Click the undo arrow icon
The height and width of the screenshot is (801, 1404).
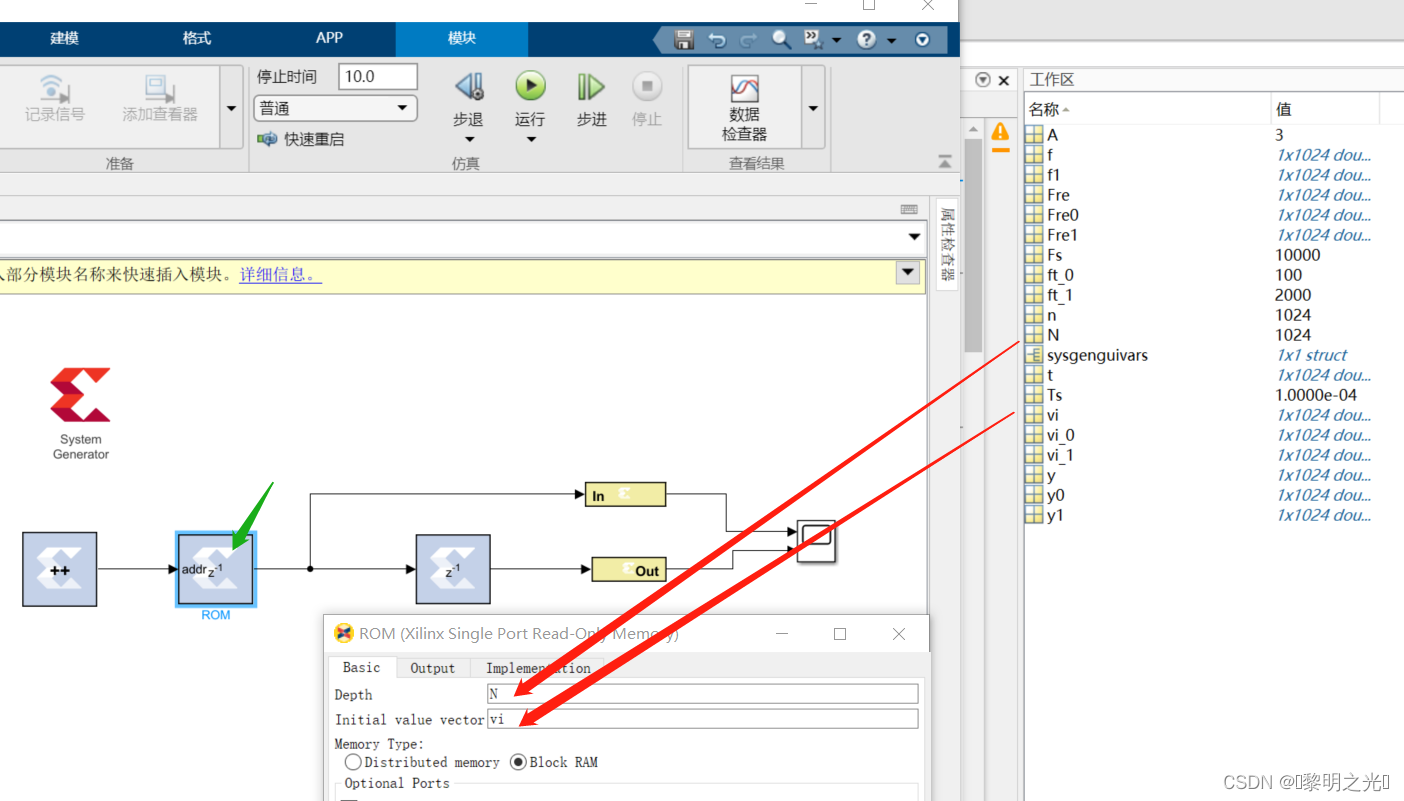(717, 39)
